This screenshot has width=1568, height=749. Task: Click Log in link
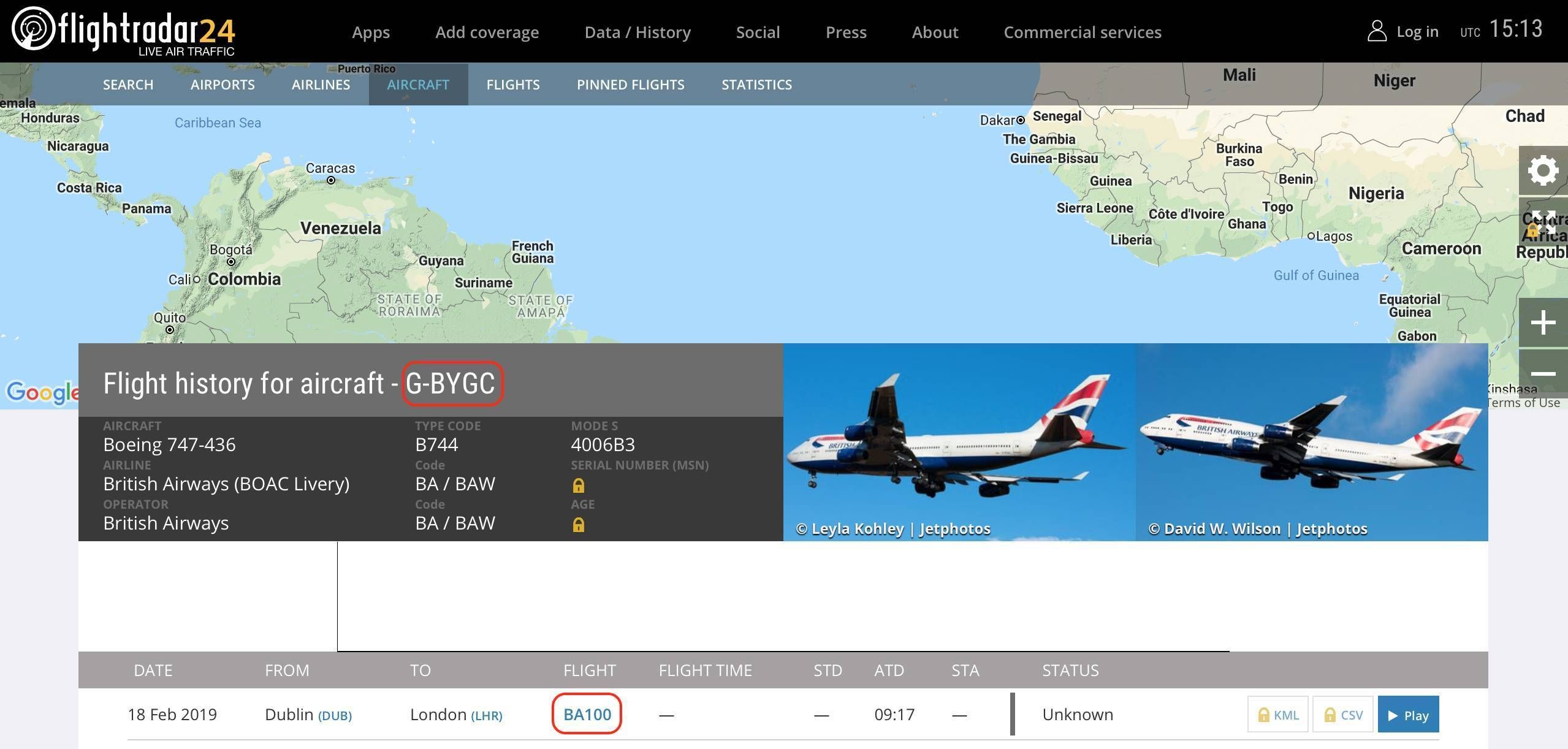(x=1417, y=31)
